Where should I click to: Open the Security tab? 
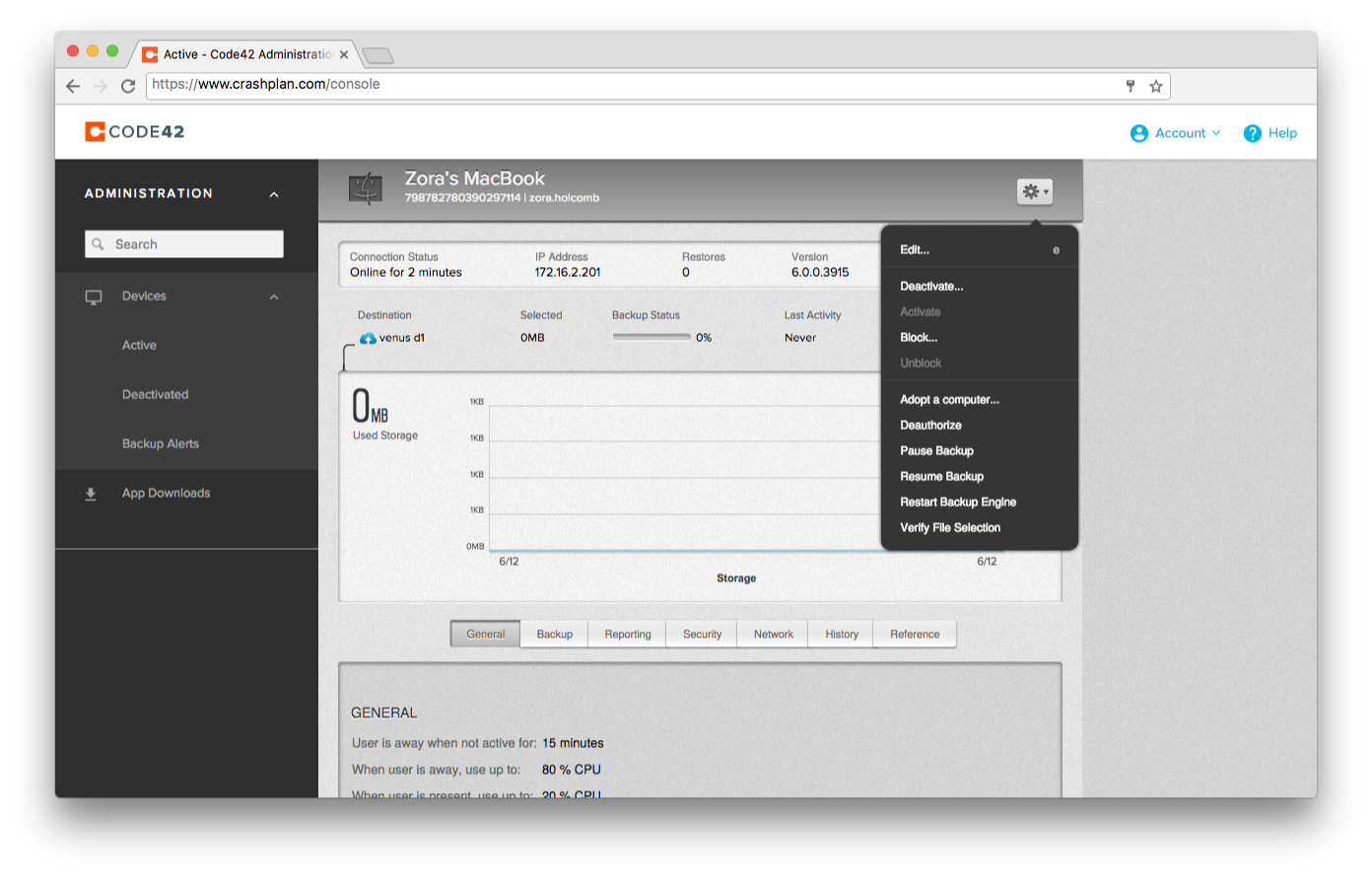coord(703,635)
